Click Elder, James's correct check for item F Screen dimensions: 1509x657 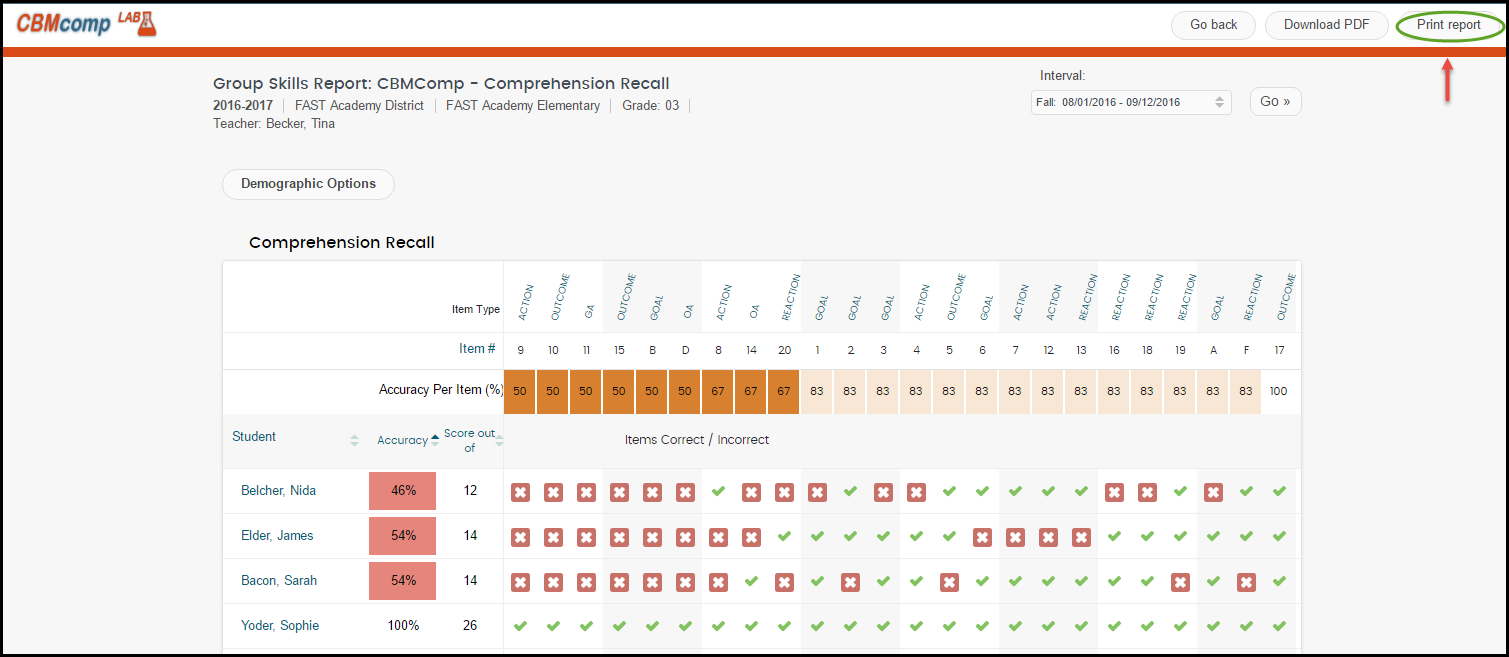1246,536
